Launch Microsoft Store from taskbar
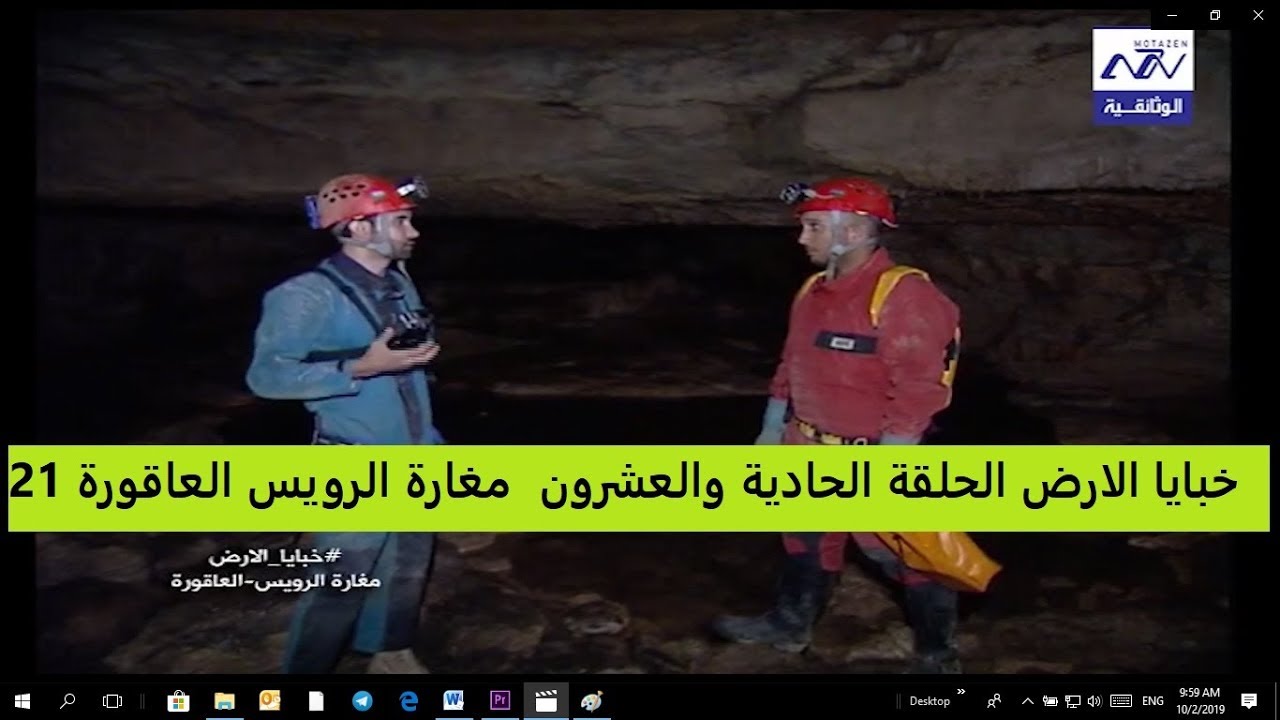Screen dimensions: 1280x720 [x=178, y=701]
